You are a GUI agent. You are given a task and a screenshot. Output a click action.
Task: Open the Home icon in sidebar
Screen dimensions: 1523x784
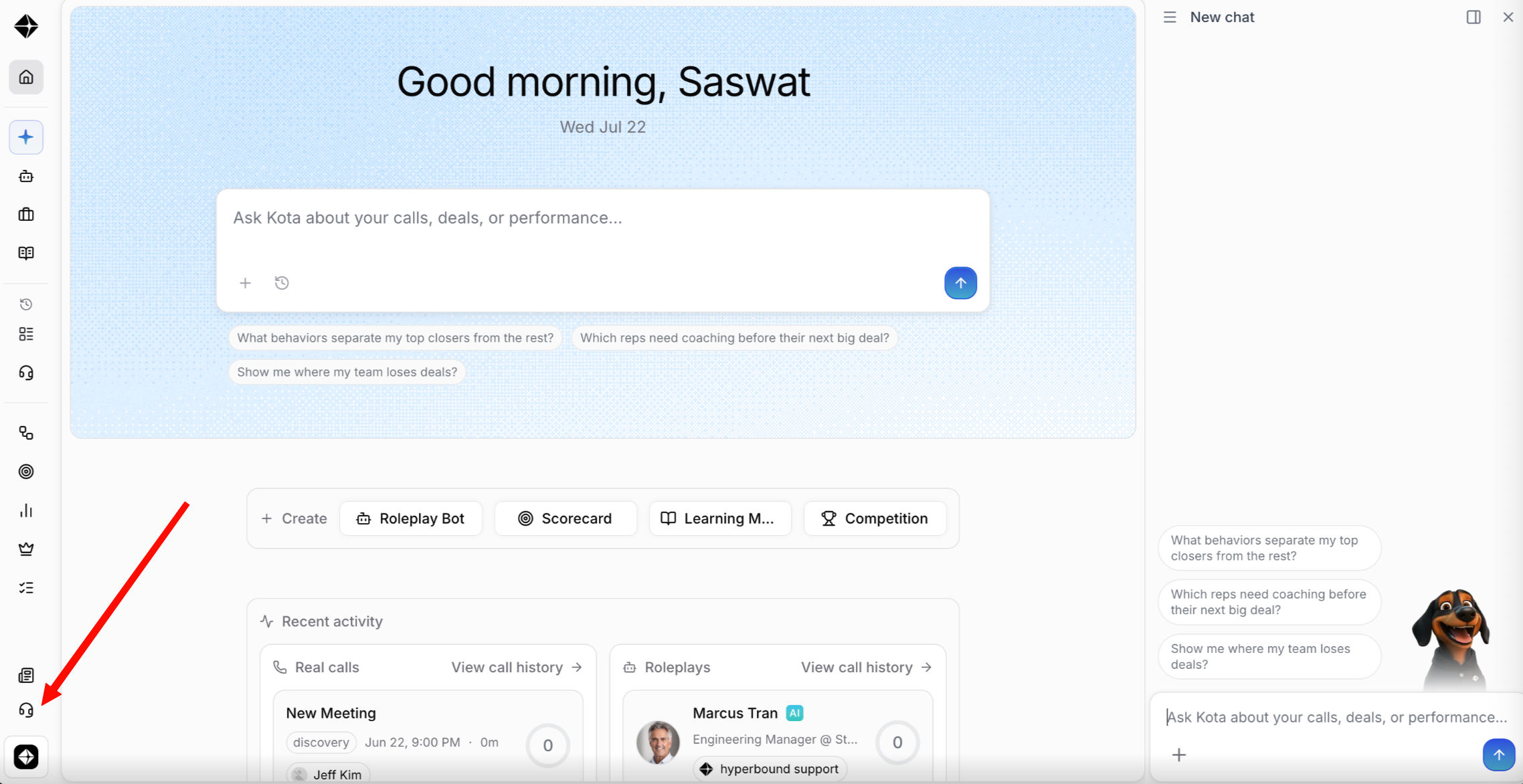coord(26,78)
